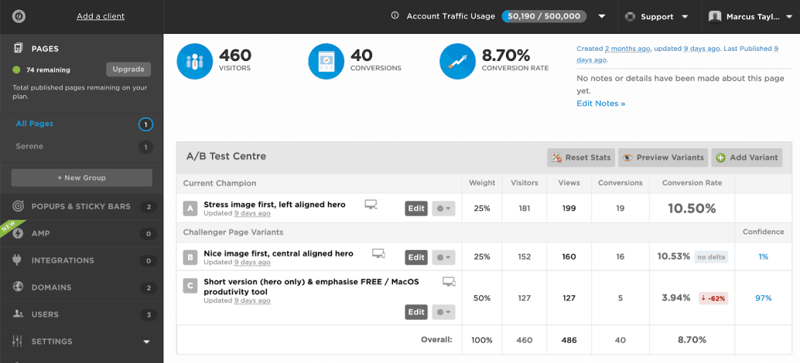Click the Popups & Sticky Bars target icon
The height and width of the screenshot is (363, 800).
tap(18, 206)
